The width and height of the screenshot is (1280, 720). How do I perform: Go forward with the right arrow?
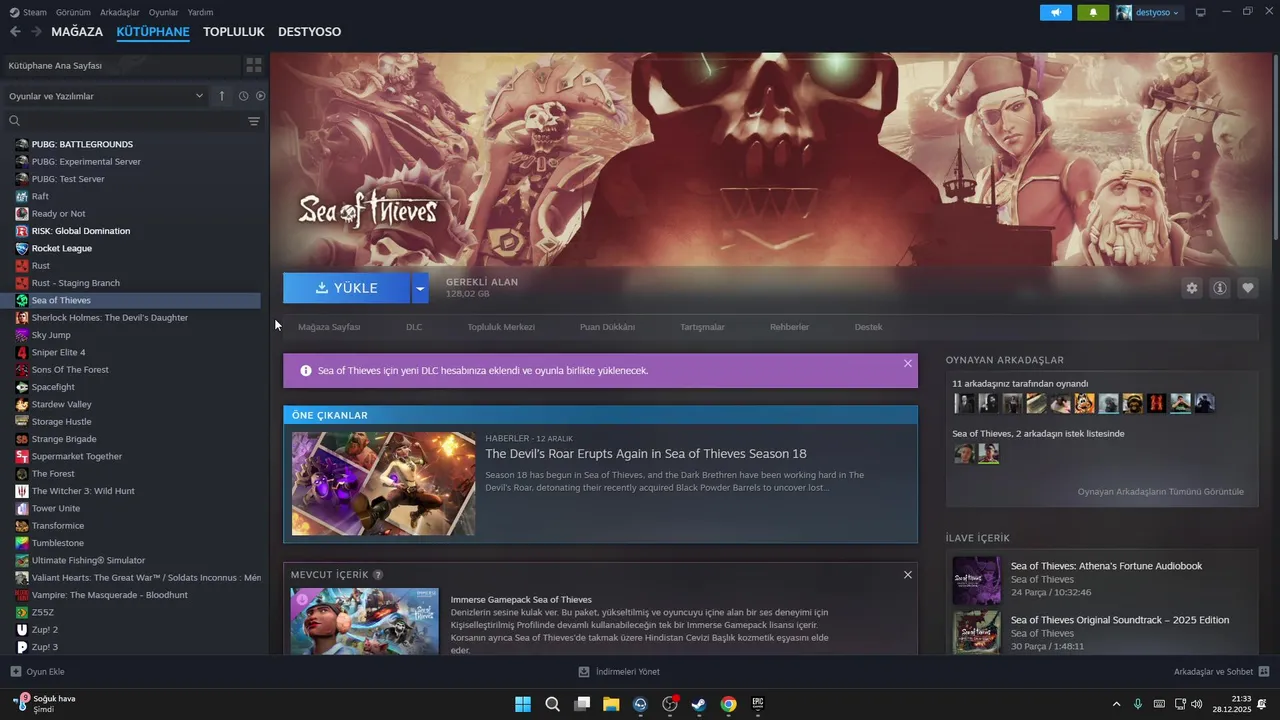(36, 32)
